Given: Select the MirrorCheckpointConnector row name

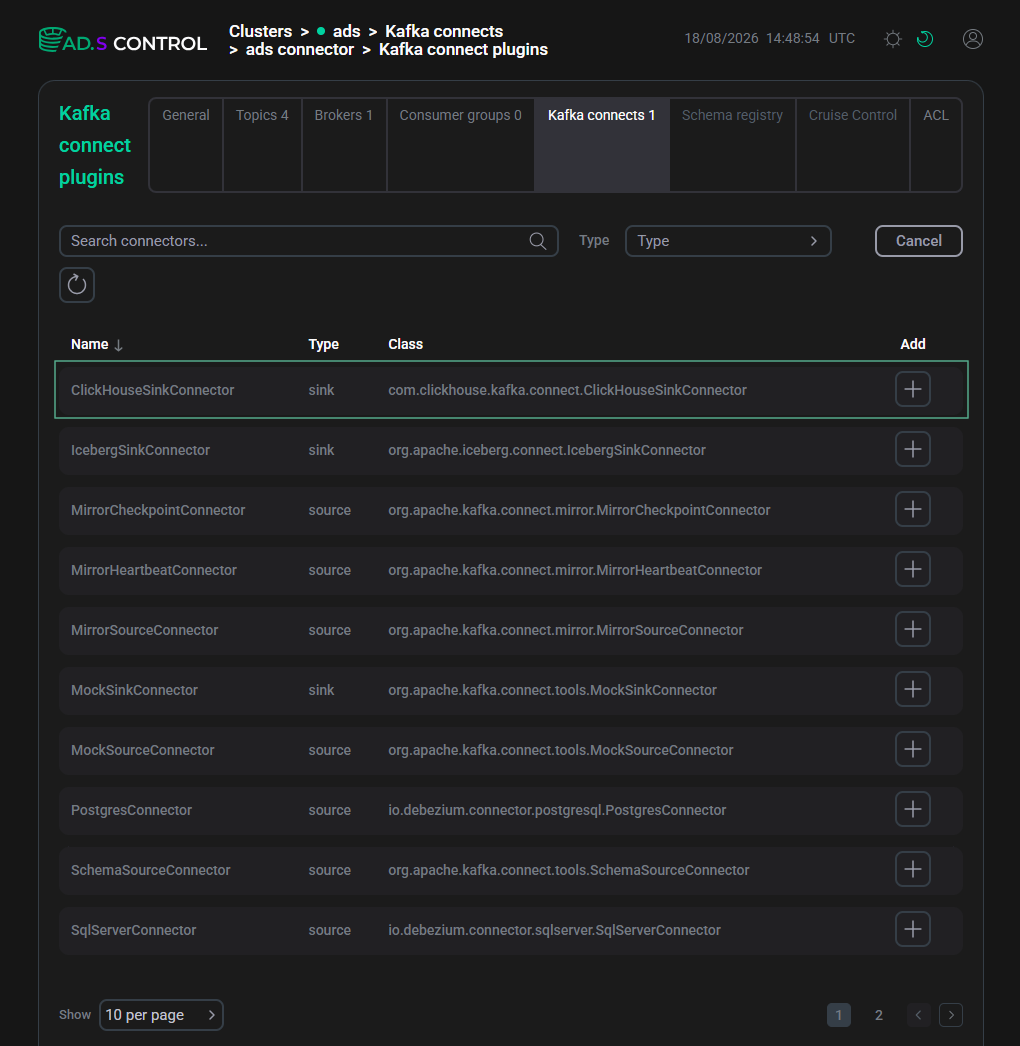Looking at the screenshot, I should 158,510.
